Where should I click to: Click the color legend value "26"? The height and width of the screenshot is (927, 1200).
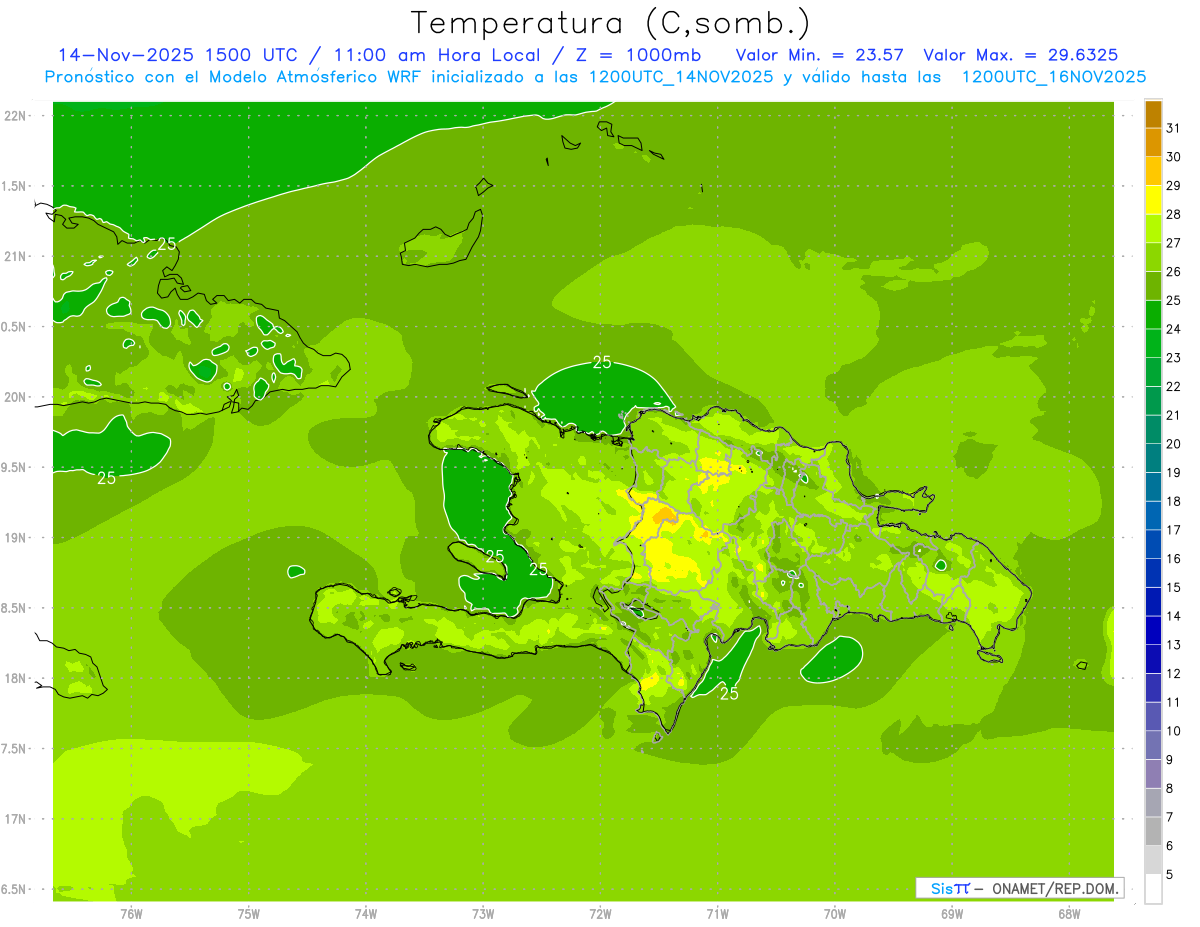point(1173,271)
